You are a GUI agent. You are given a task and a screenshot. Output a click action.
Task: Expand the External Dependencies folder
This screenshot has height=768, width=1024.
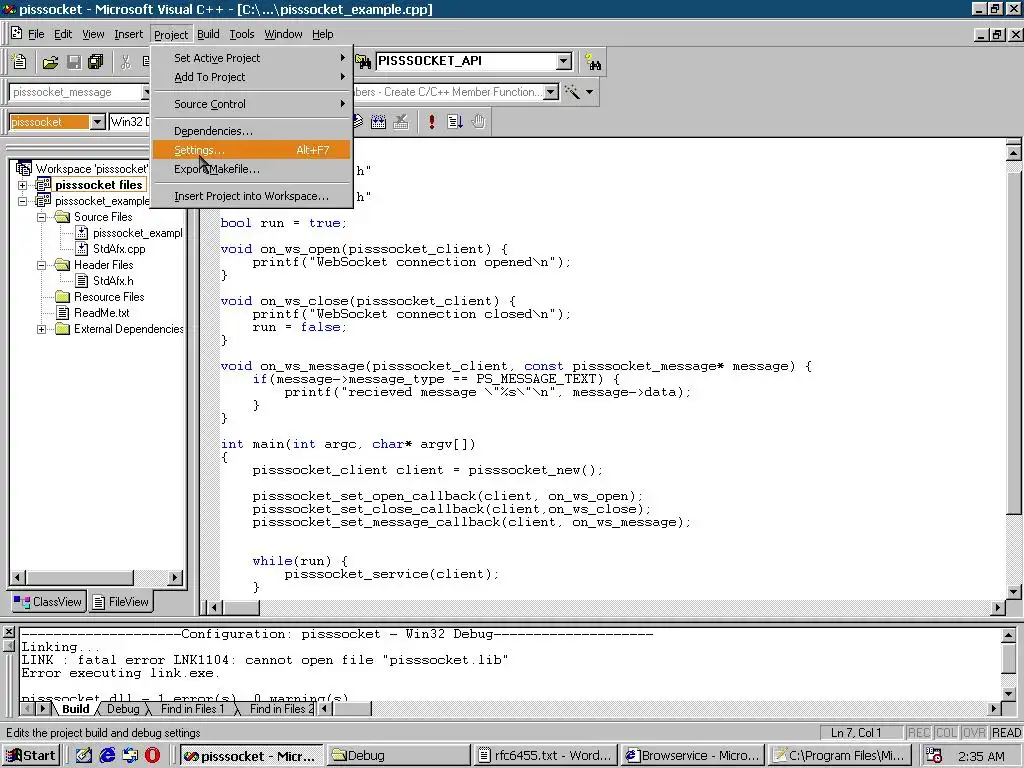[x=41, y=329]
